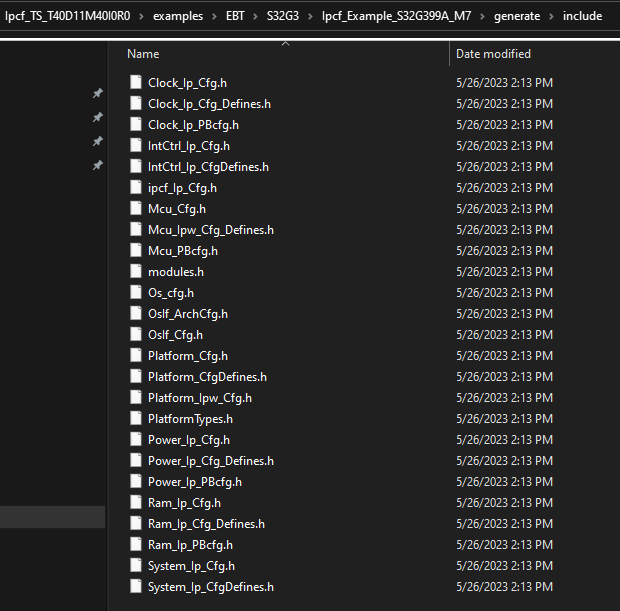Click the file icon beside modules.h
The image size is (620, 611).
[138, 271]
